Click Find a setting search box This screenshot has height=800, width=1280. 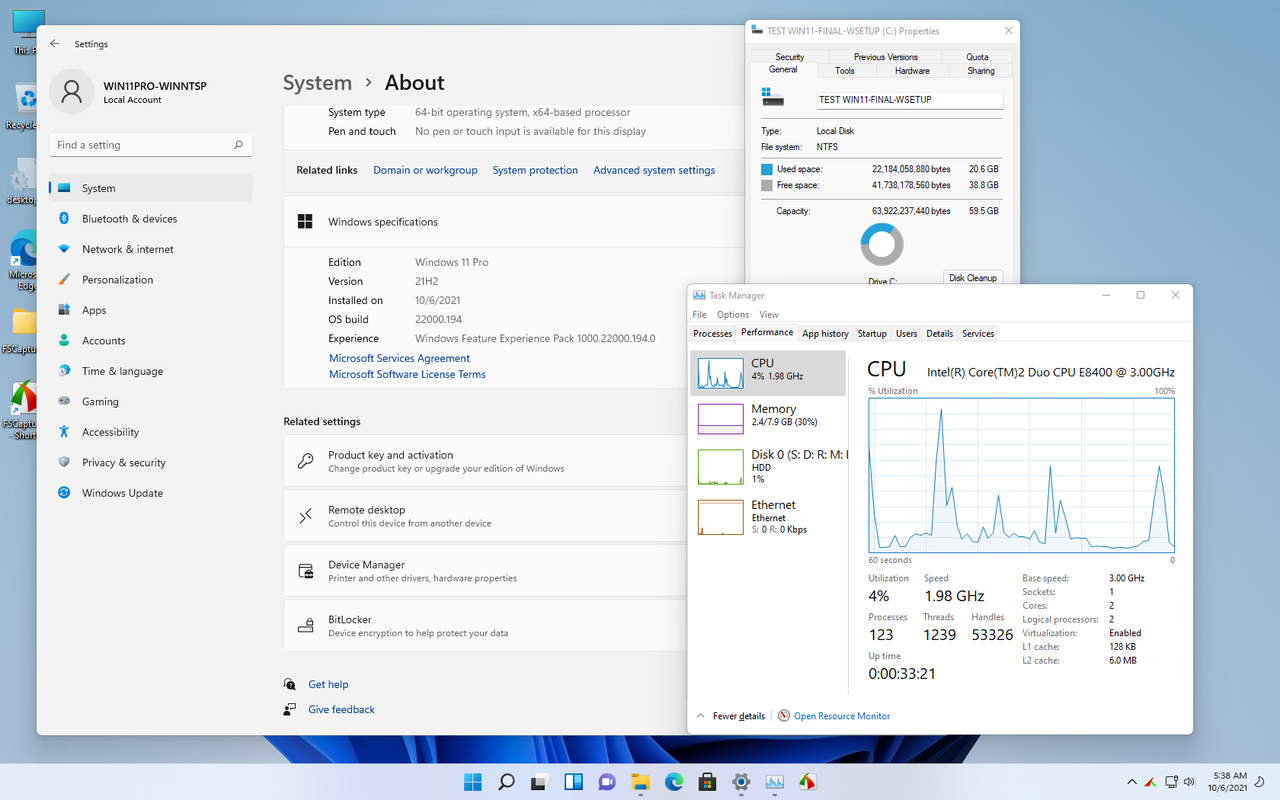[150, 145]
